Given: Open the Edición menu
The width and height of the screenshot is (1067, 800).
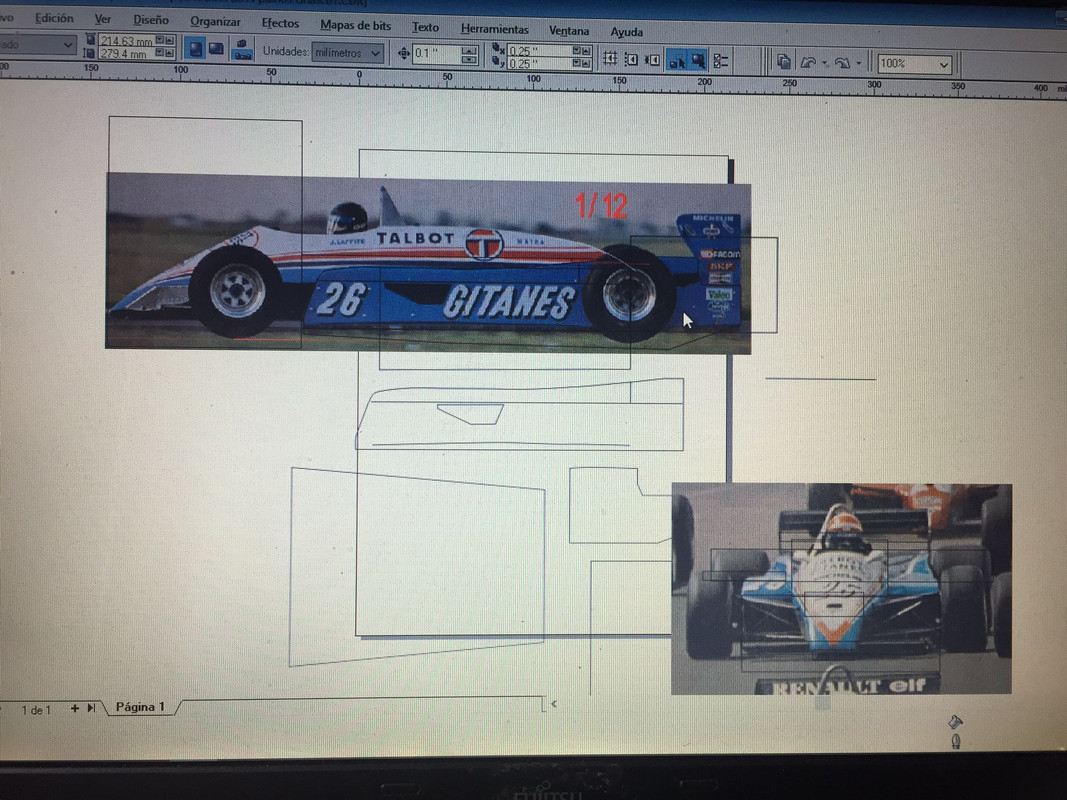Looking at the screenshot, I should point(54,18).
